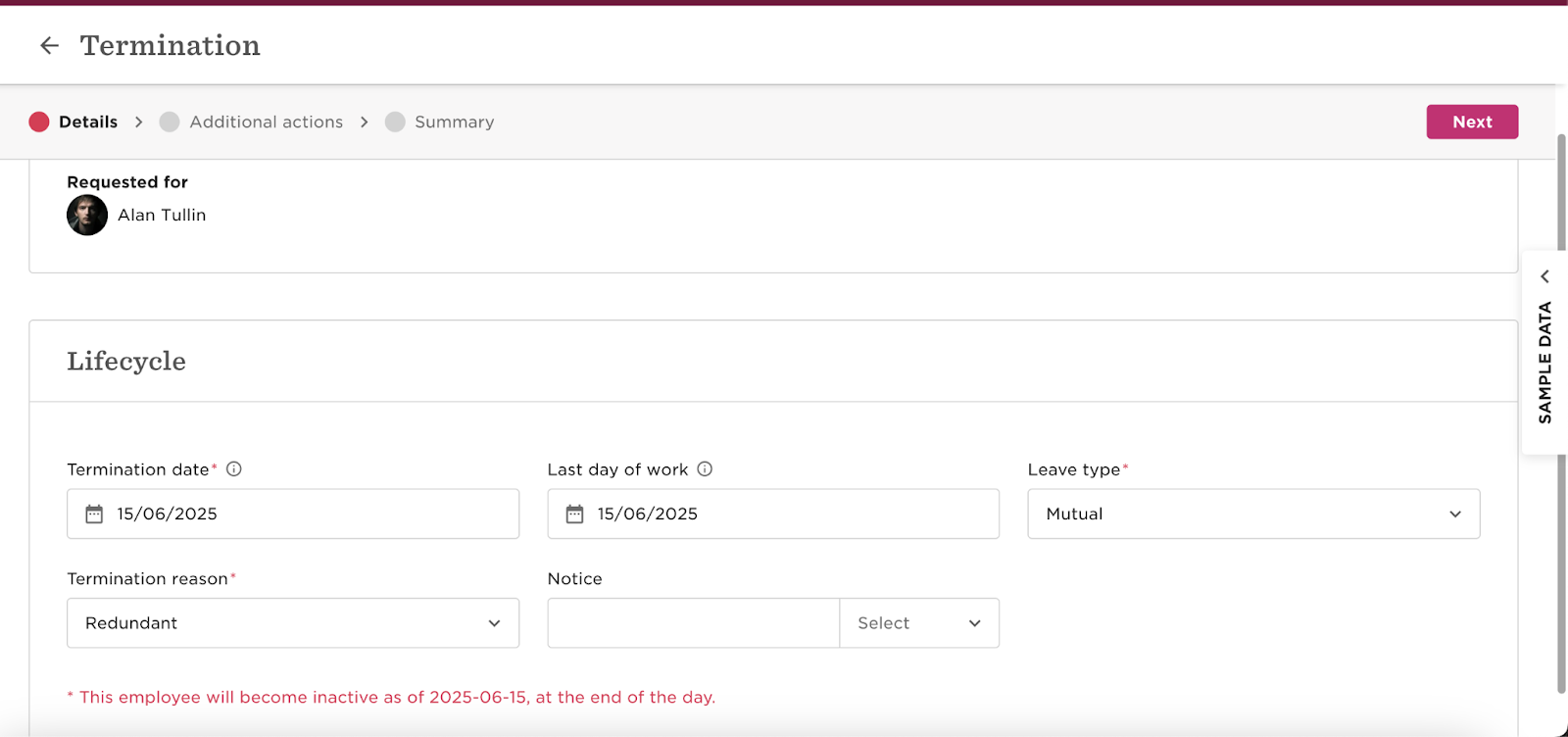Screen dimensions: 1568x737
Task: Open the calendar icon in Termination date field
Action: (x=94, y=515)
